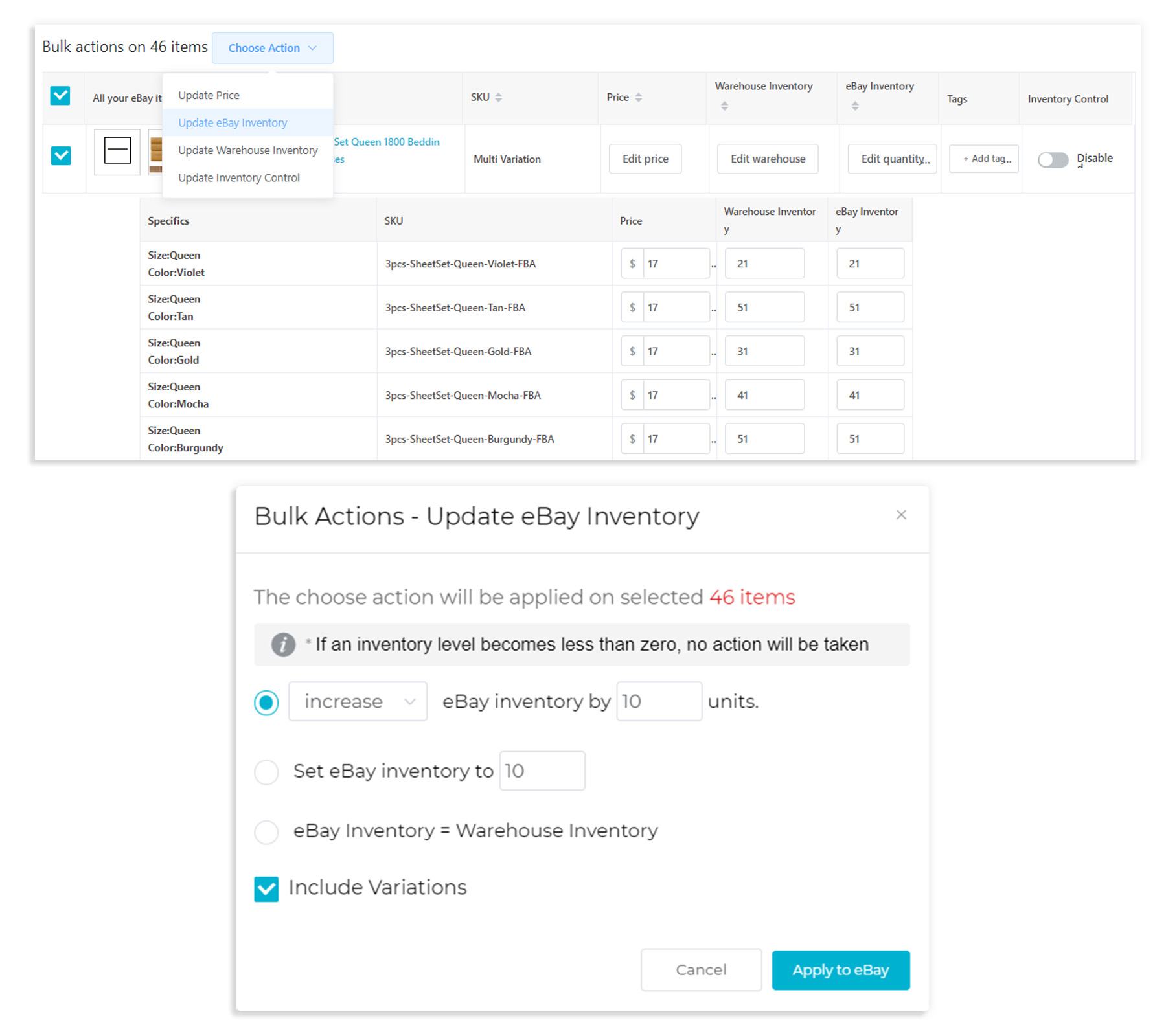
Task: Select Update Price from the action menu
Action: click(x=209, y=95)
